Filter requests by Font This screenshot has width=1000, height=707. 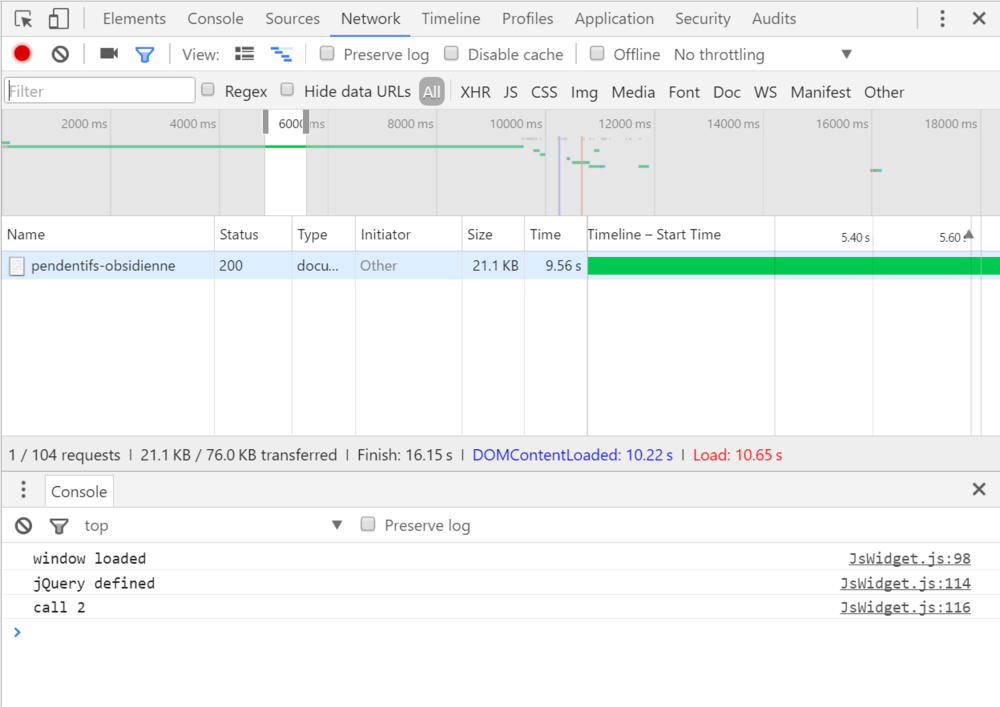[x=684, y=92]
